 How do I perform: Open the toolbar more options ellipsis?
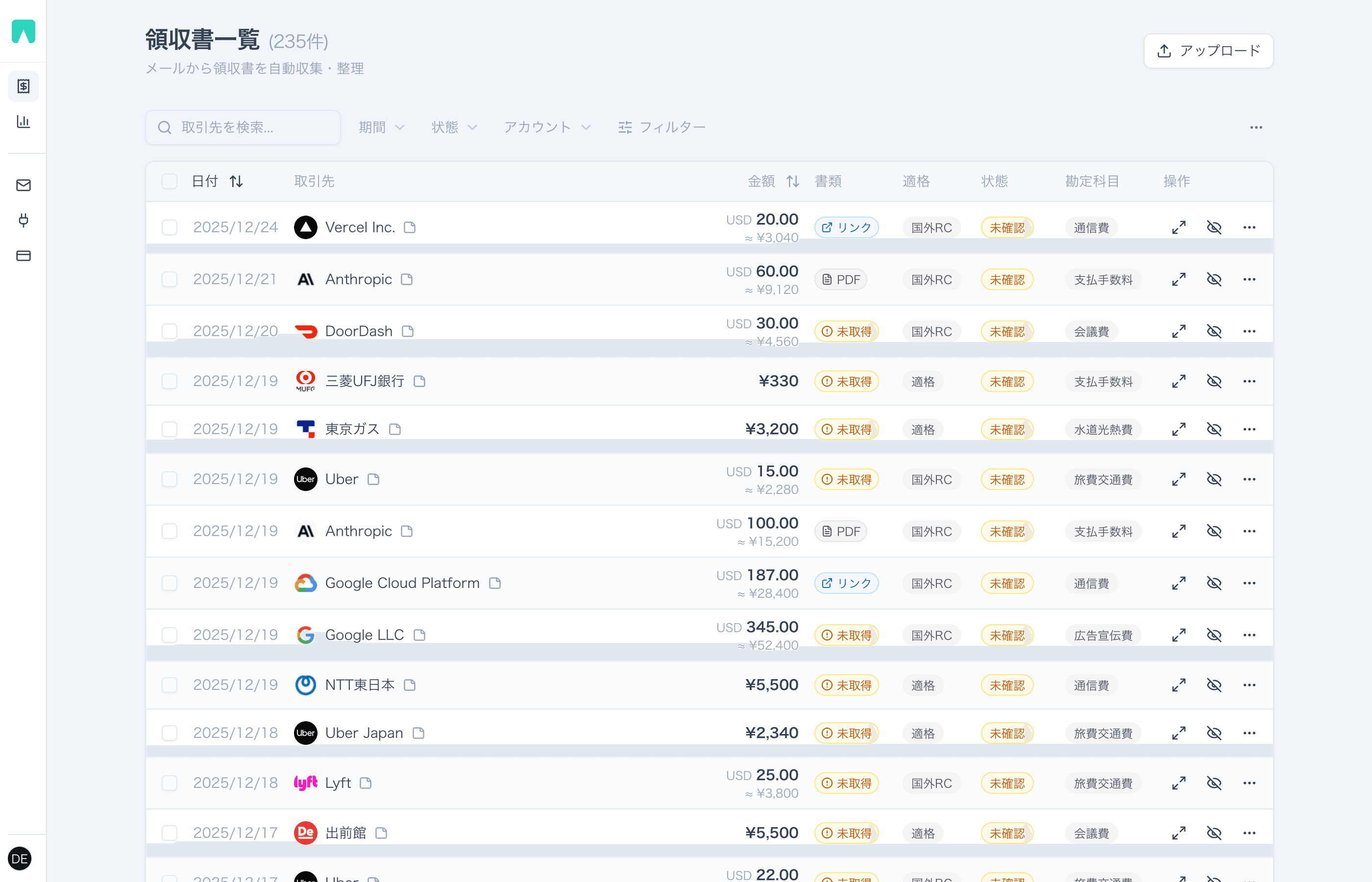[x=1256, y=127]
